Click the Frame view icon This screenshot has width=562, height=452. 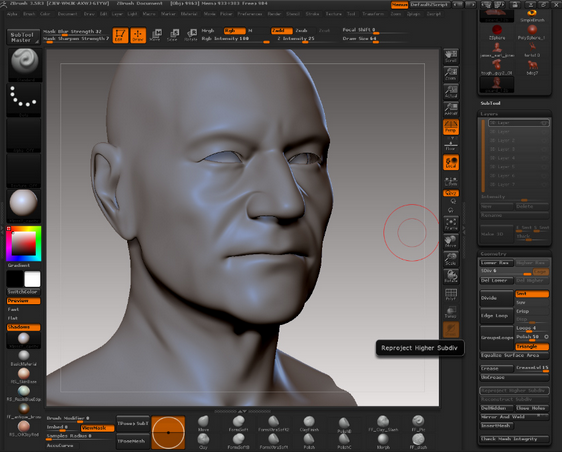pos(451,224)
